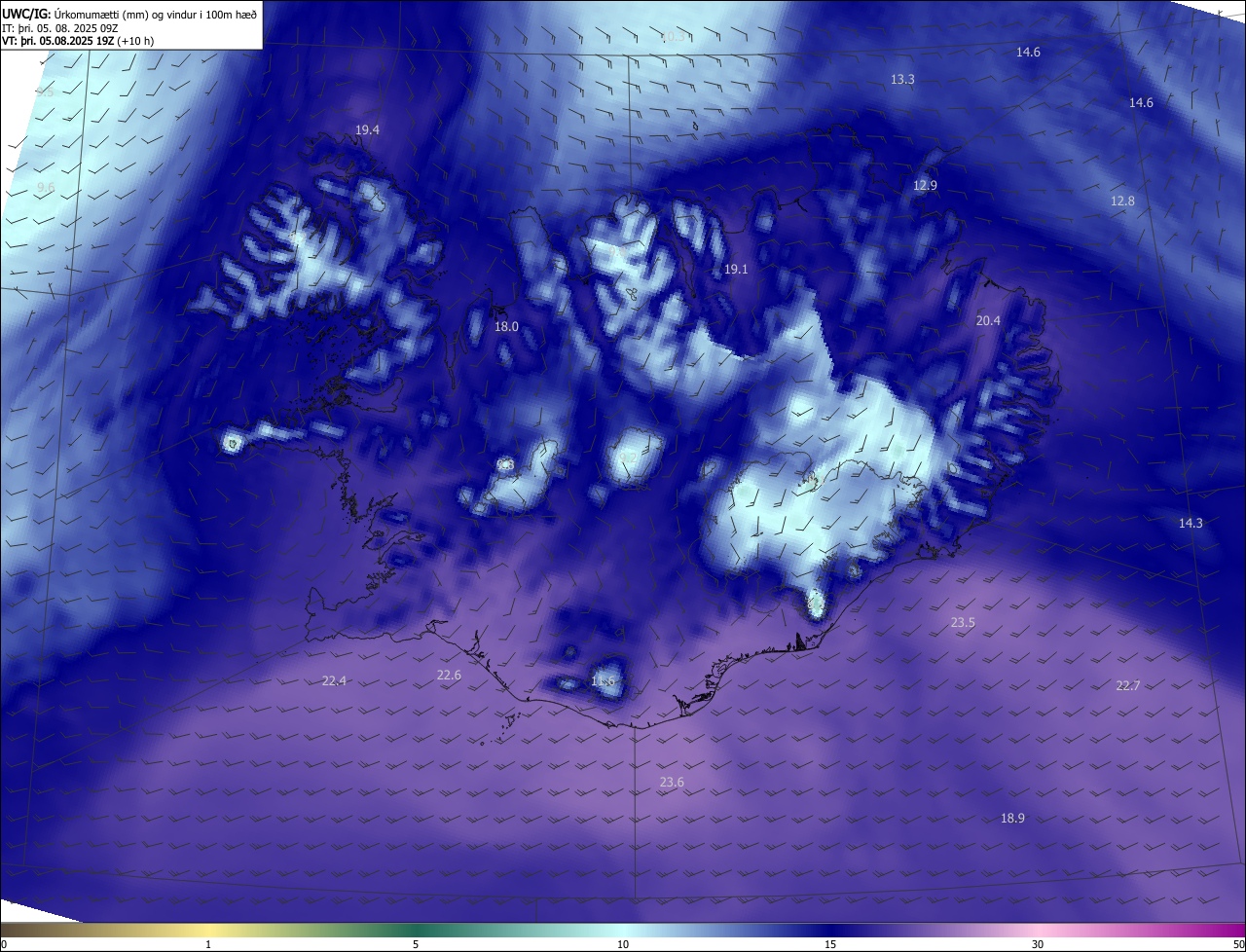Click the 20.4 value label
The image size is (1246, 952).
pos(988,320)
